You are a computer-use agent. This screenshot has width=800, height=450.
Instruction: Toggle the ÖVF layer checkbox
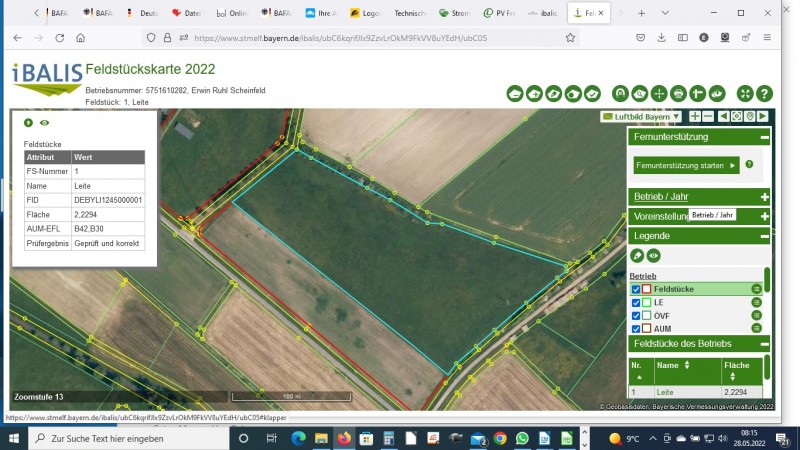635,315
